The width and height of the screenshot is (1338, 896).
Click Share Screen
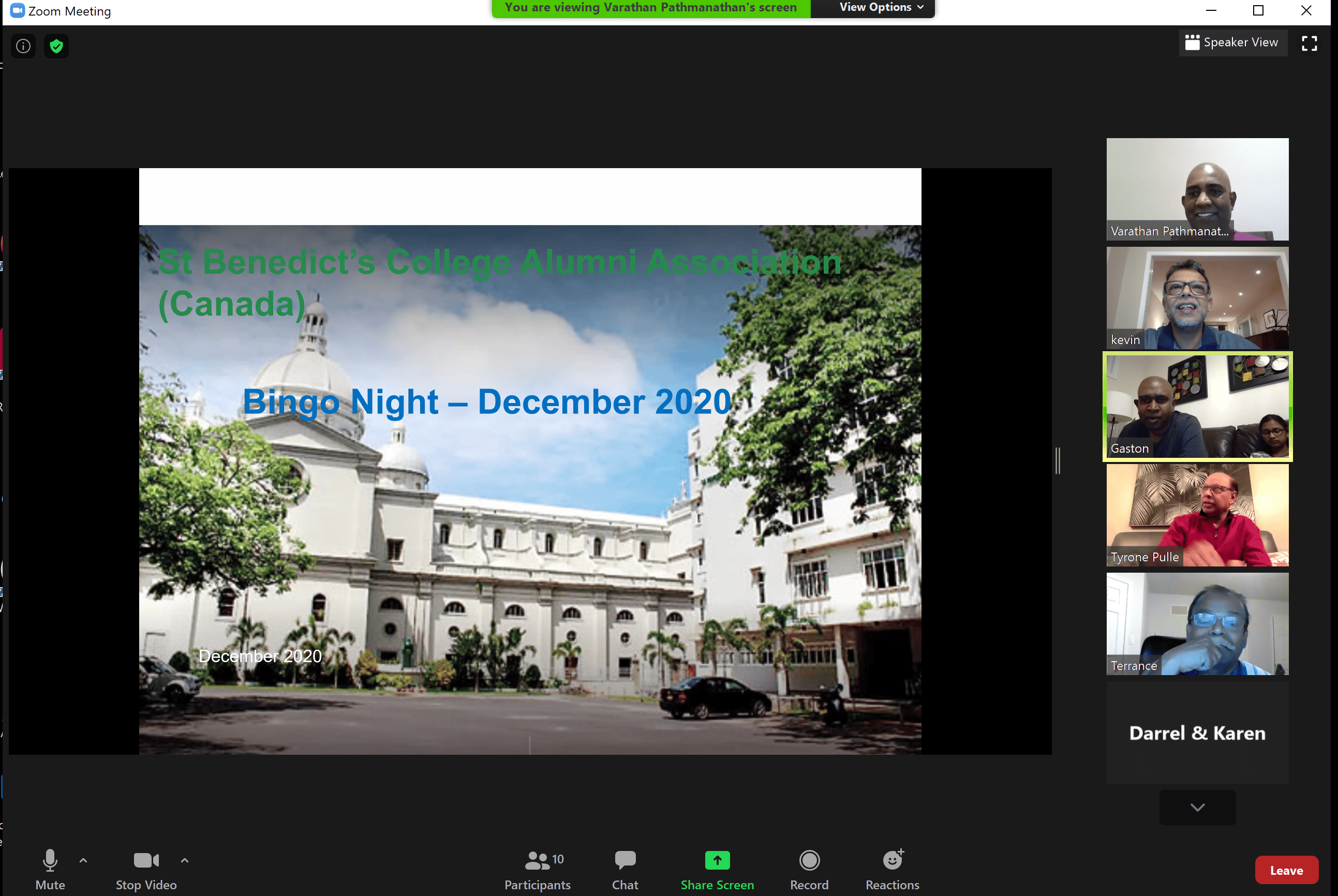pos(717,869)
